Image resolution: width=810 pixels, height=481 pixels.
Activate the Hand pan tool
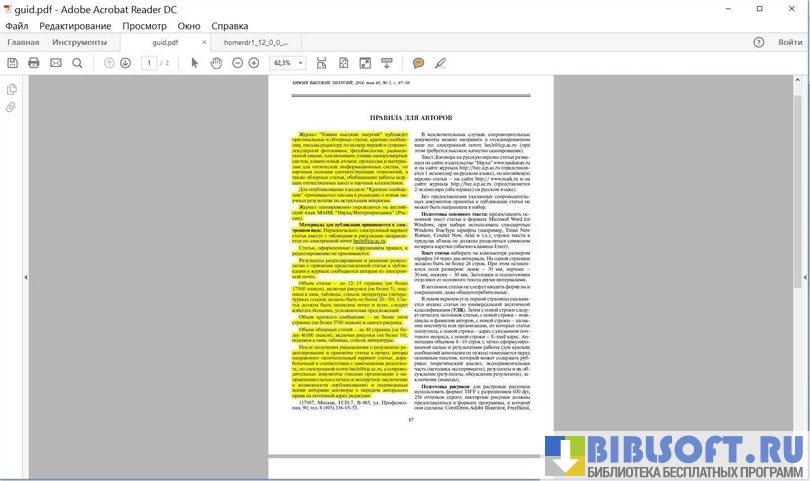(218, 63)
